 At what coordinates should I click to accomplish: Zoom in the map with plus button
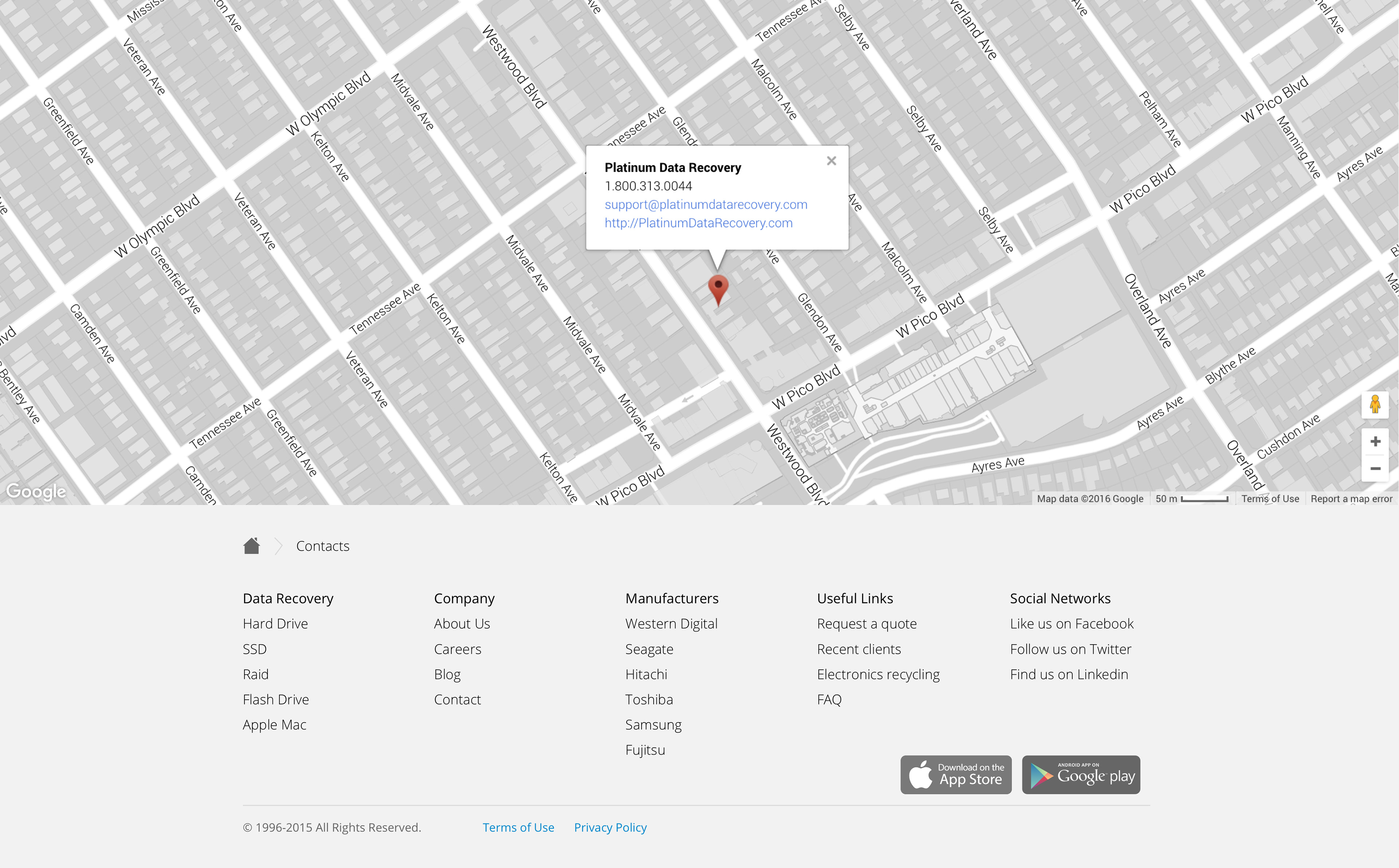[x=1374, y=441]
